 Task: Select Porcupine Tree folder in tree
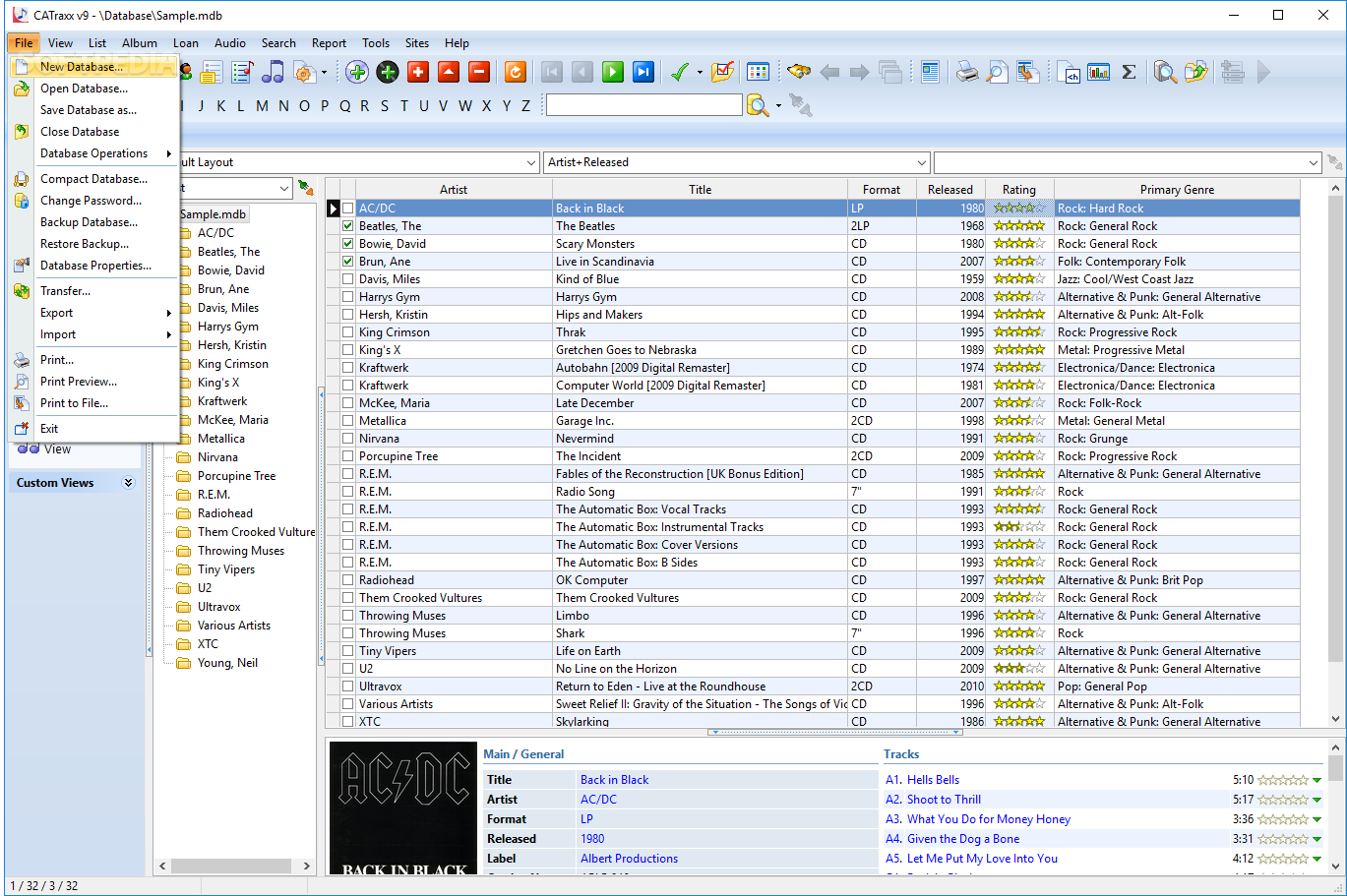[236, 476]
